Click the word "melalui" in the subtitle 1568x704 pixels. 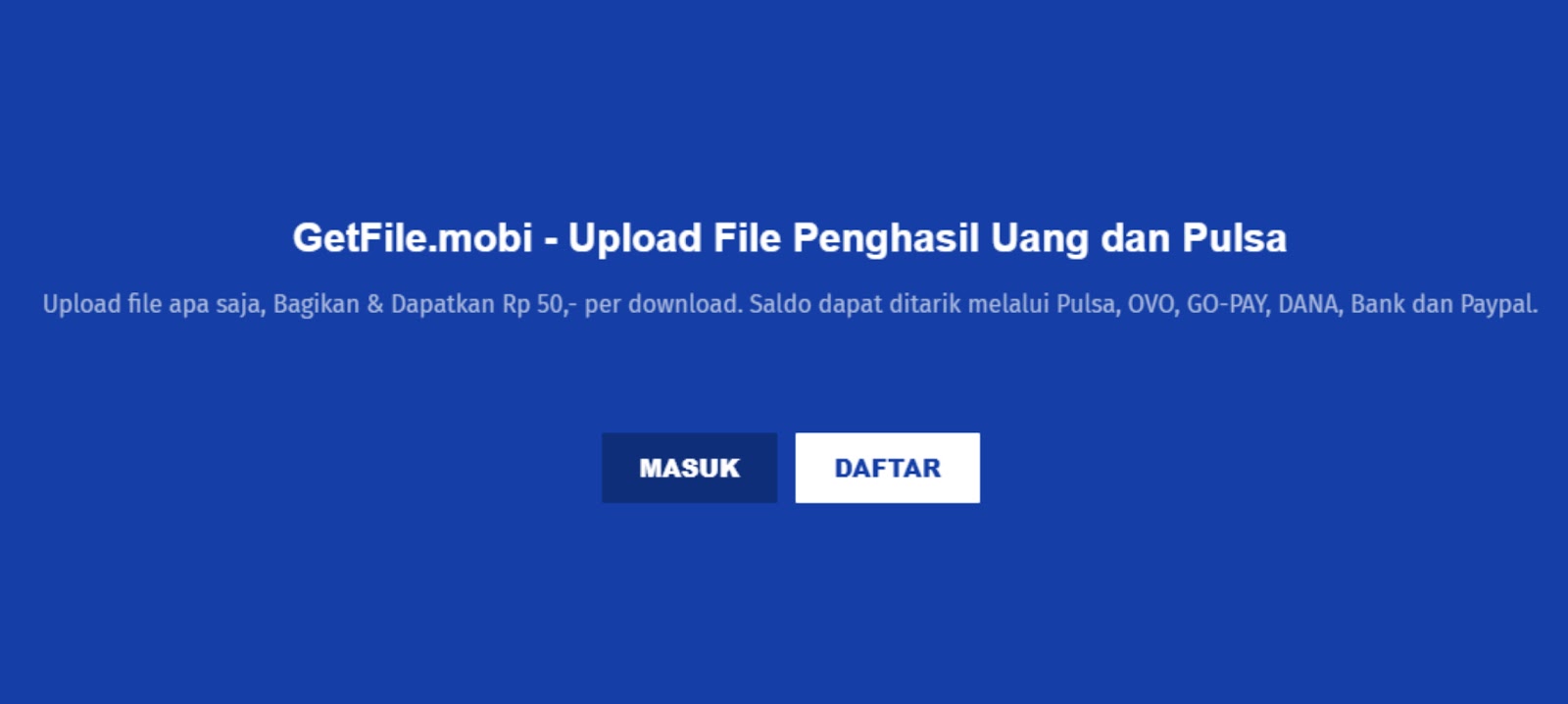click(x=1008, y=304)
